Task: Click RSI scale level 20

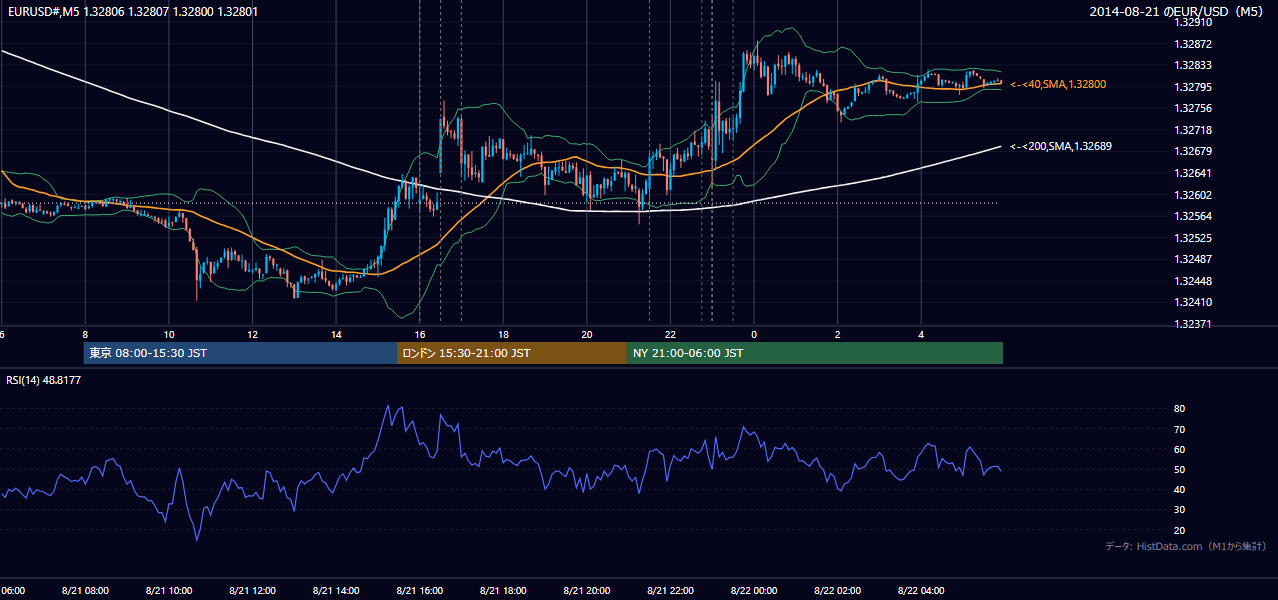Action: 1179,530
